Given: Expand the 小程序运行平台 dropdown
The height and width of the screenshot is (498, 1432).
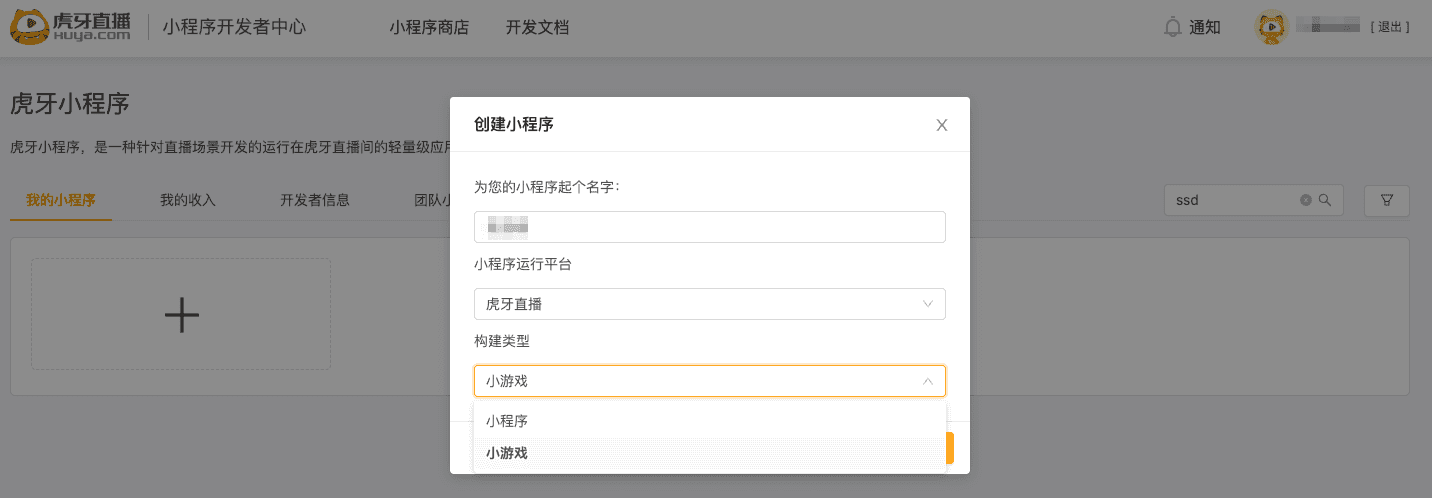Looking at the screenshot, I should (709, 304).
